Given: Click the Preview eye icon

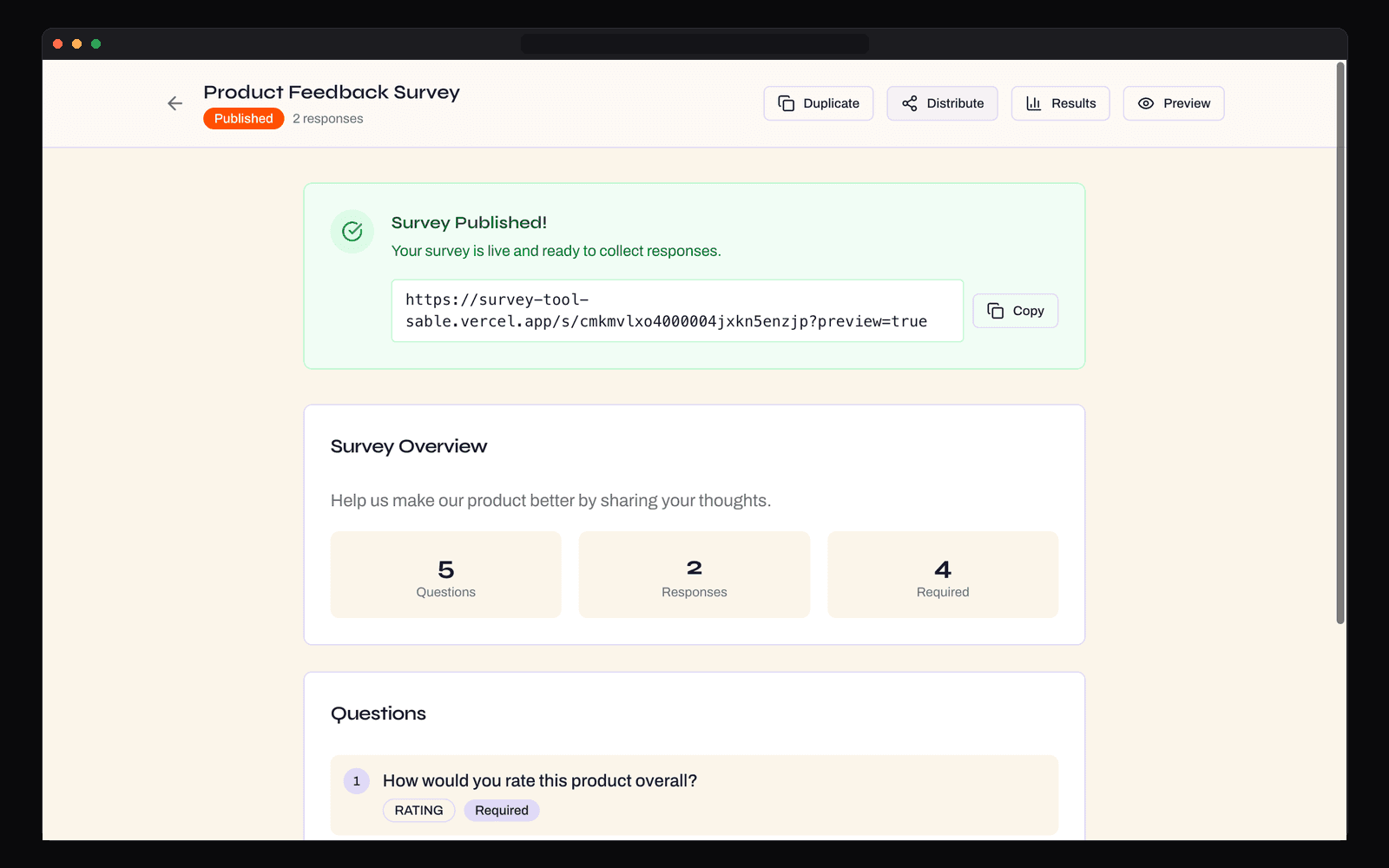Looking at the screenshot, I should coord(1147,102).
